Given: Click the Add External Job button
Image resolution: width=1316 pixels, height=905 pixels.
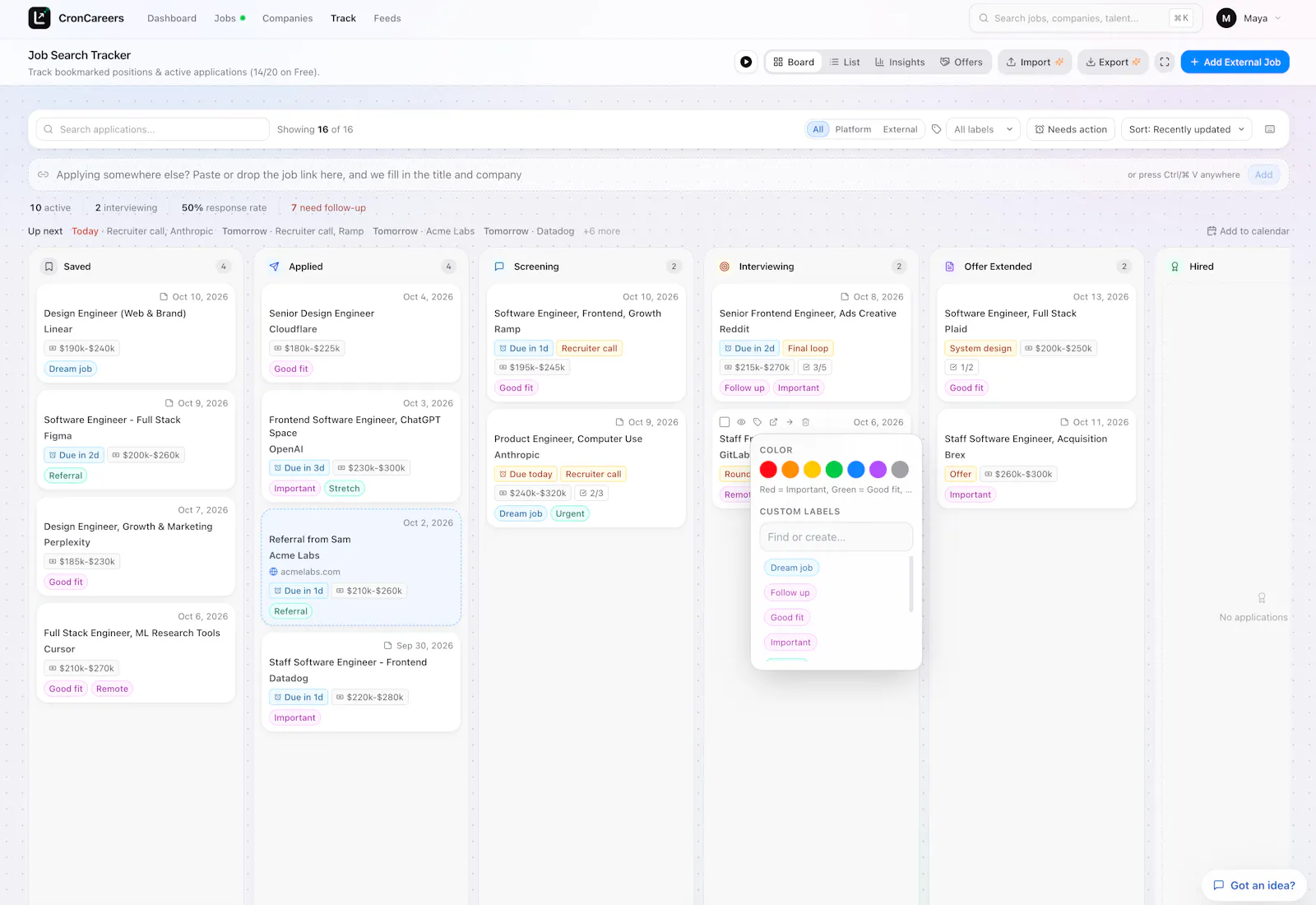Looking at the screenshot, I should coord(1235,62).
